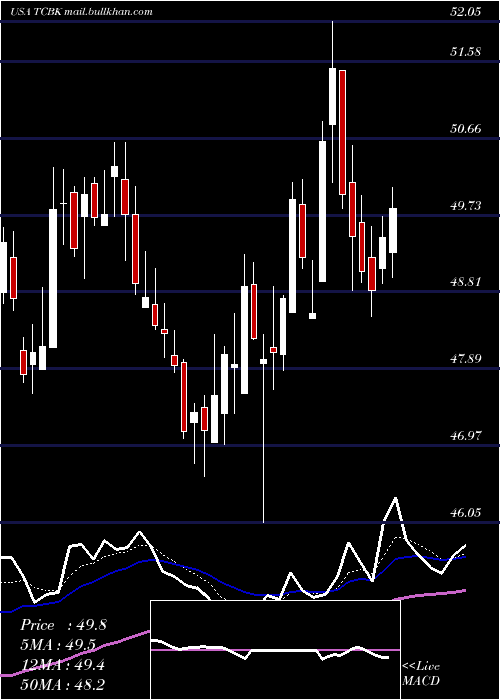Viewport: 500px width, 700px height.
Task: Click the 50.66 price axis label
Action: click(466, 129)
